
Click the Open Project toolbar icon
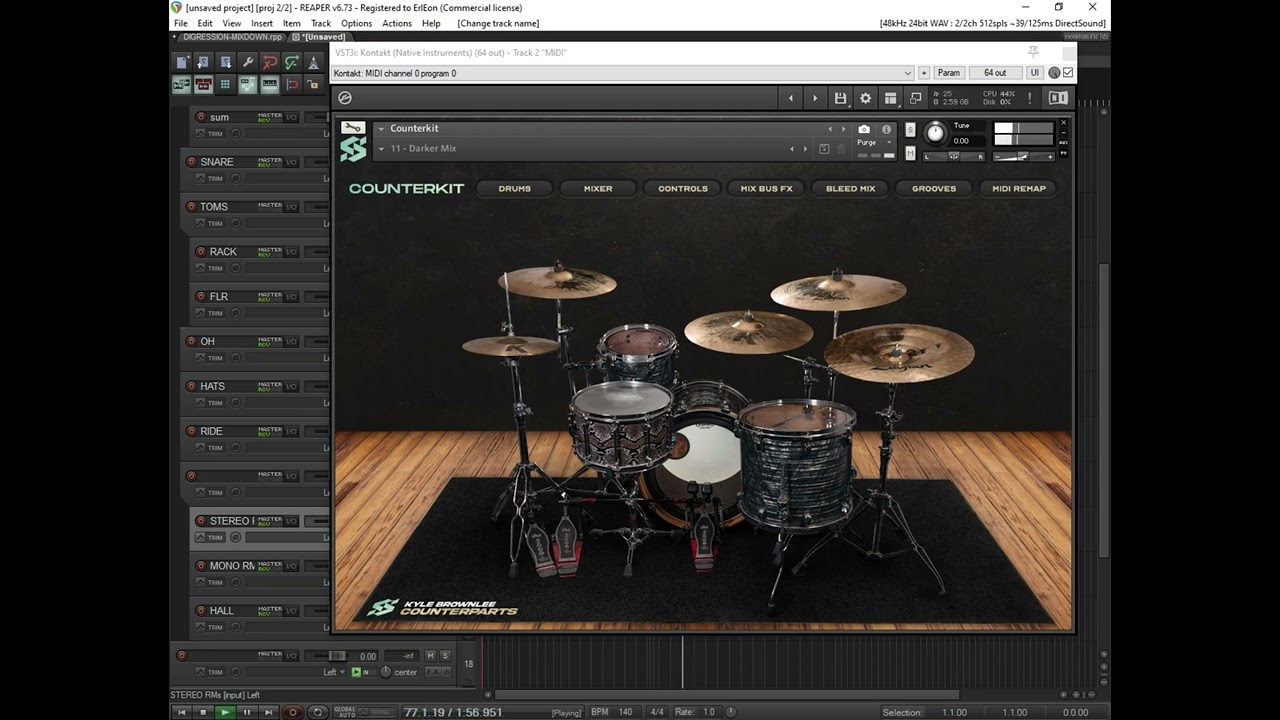pos(203,62)
